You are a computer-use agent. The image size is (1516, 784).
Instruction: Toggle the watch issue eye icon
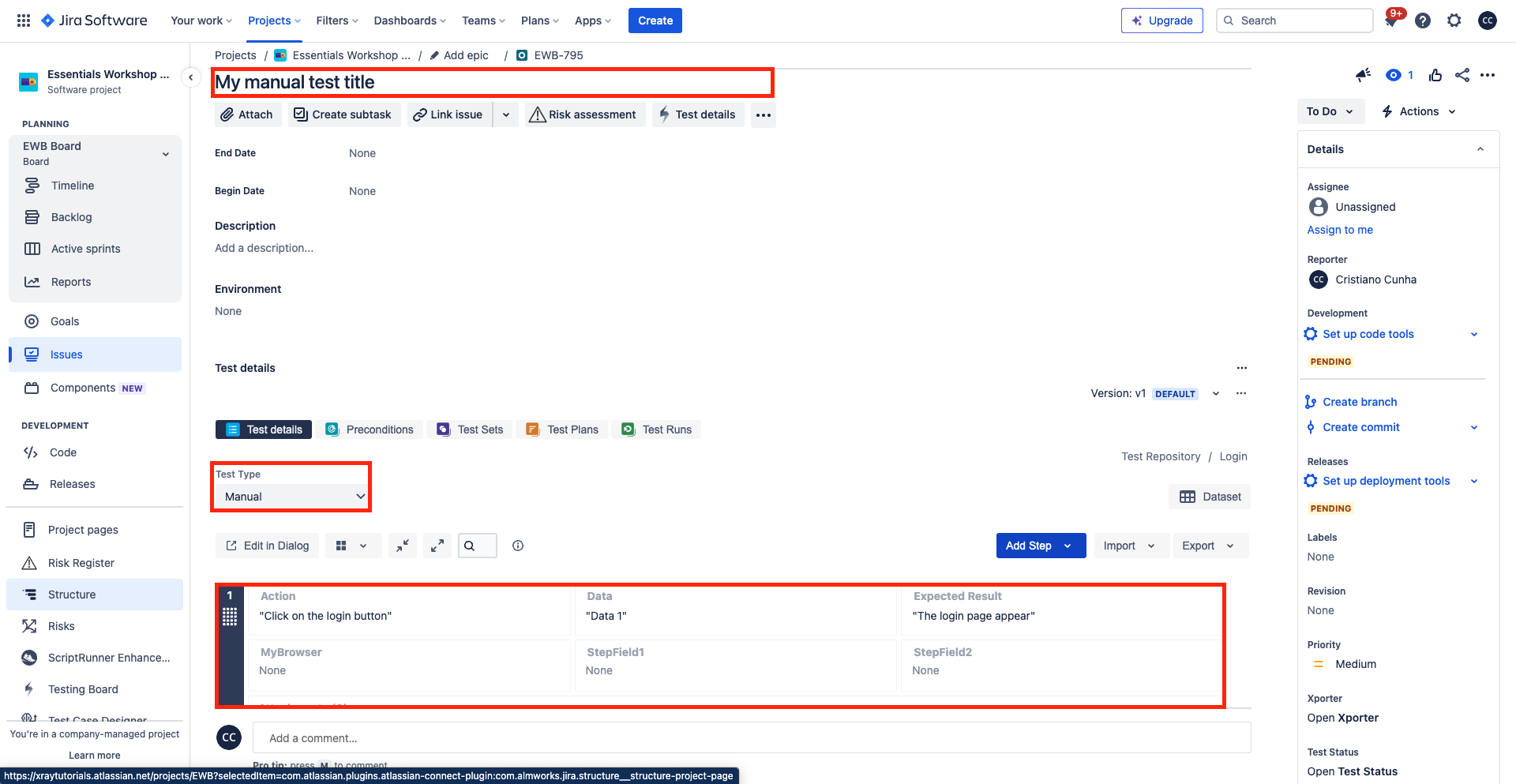[1394, 75]
